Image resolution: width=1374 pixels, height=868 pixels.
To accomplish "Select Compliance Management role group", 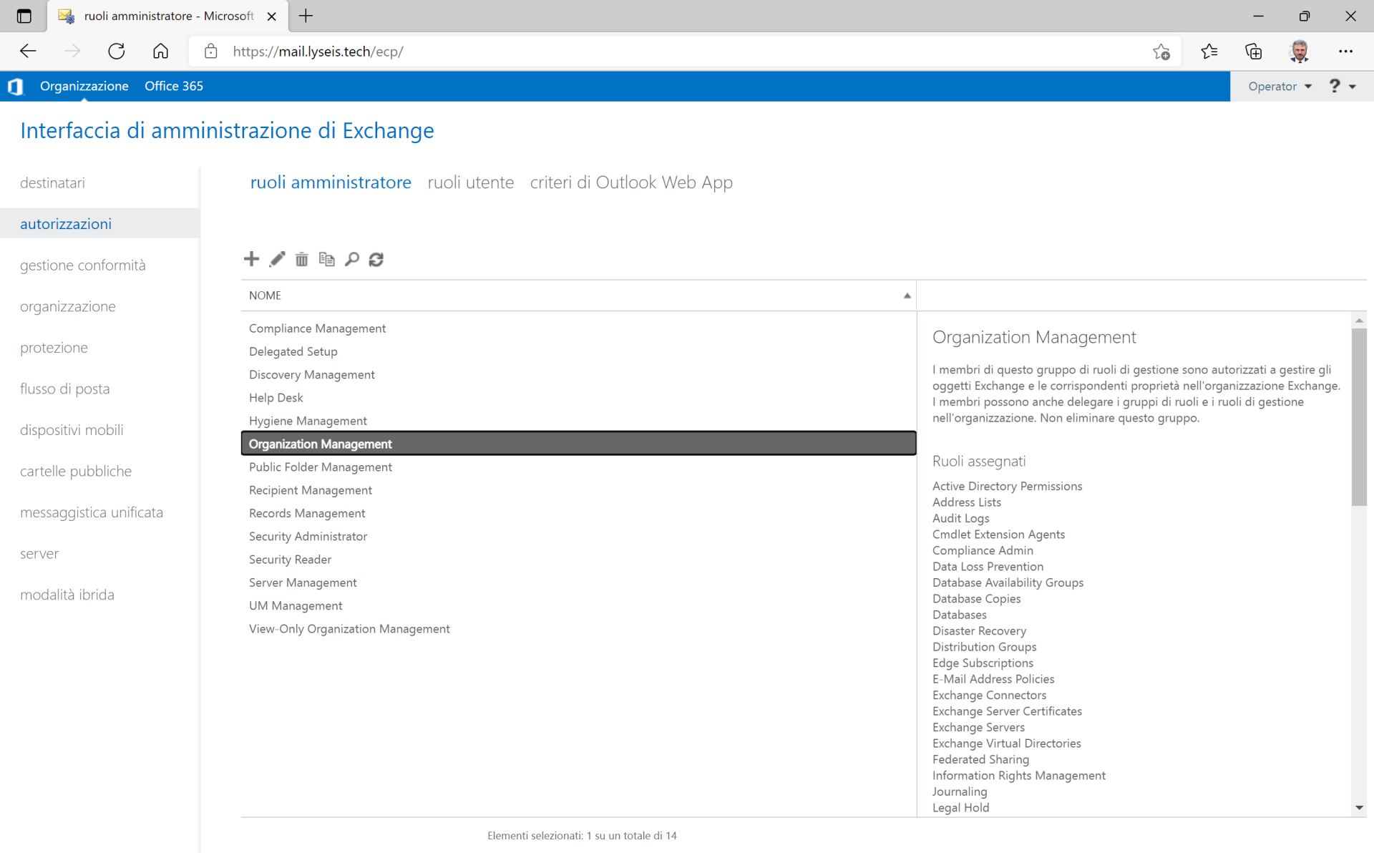I will [x=578, y=328].
